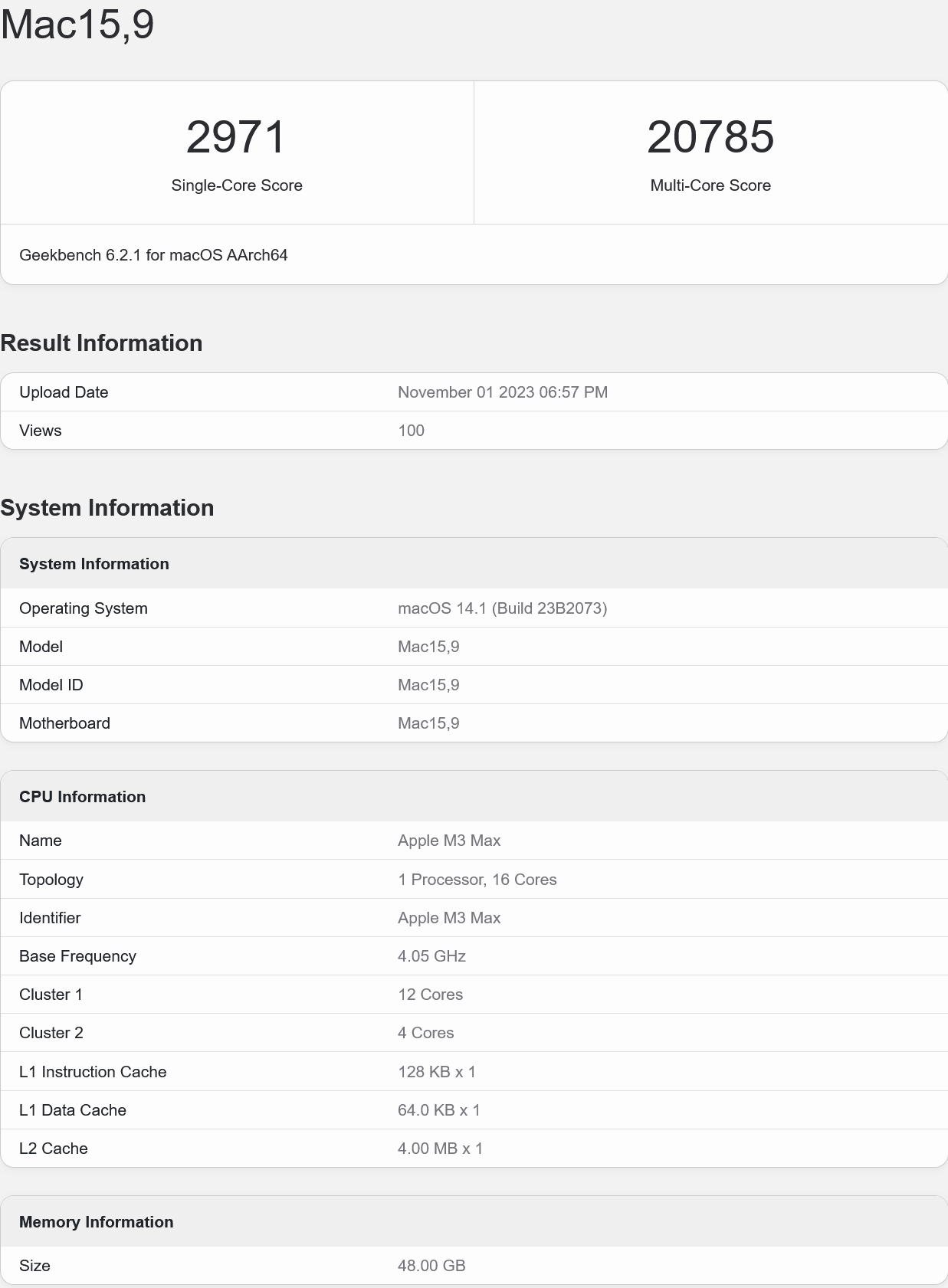
Task: Click the Mac15,9 page title
Action: [77, 25]
